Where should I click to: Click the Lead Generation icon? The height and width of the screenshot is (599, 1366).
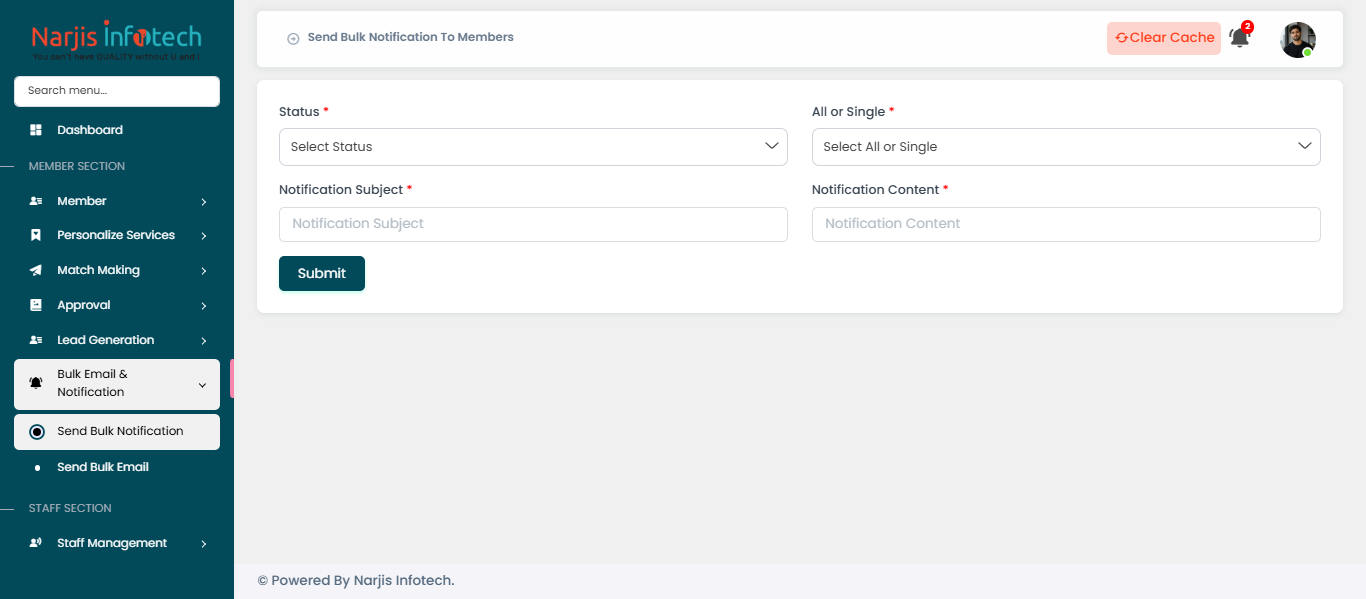(36, 340)
